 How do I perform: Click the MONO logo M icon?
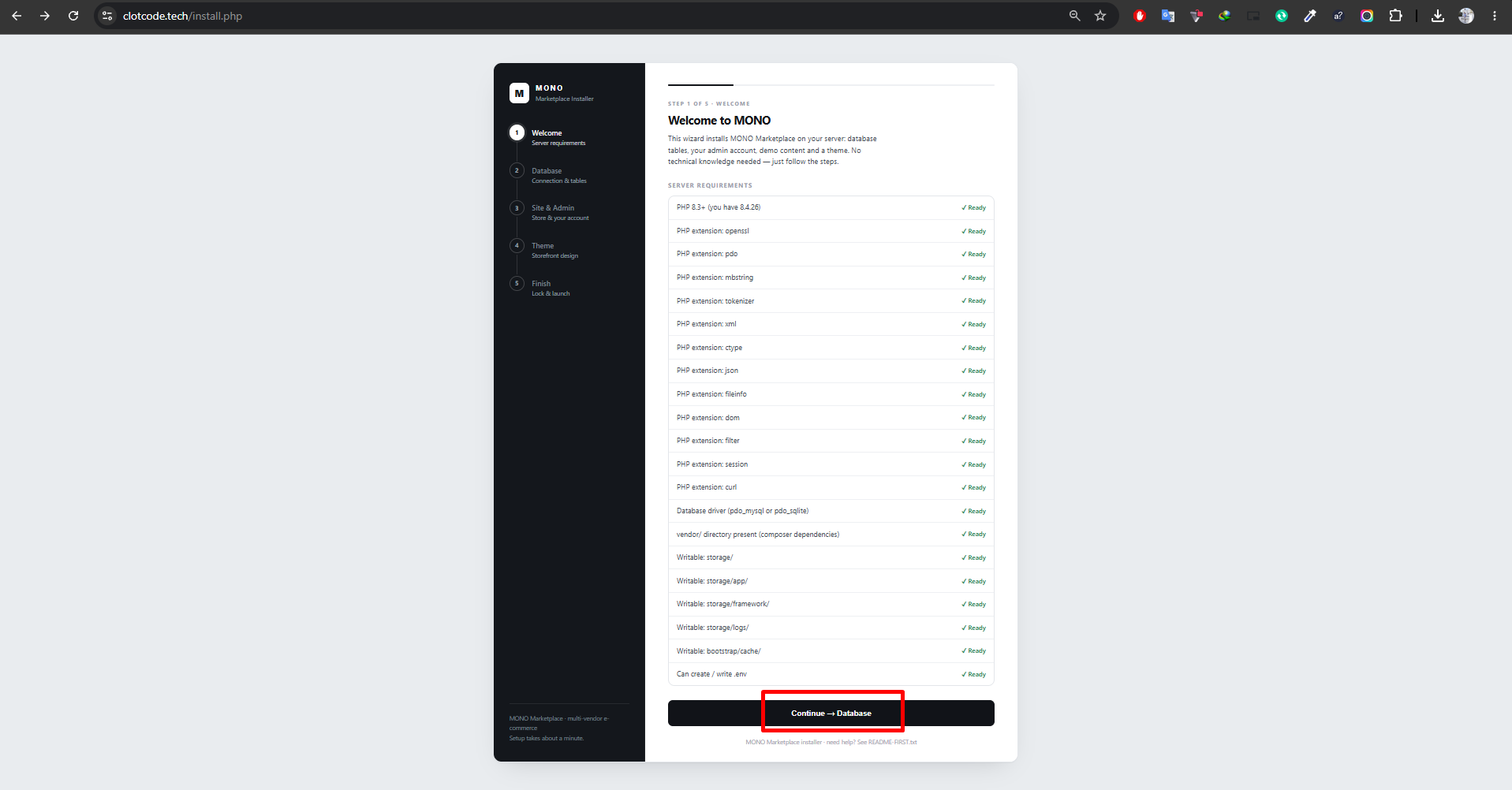pos(519,93)
